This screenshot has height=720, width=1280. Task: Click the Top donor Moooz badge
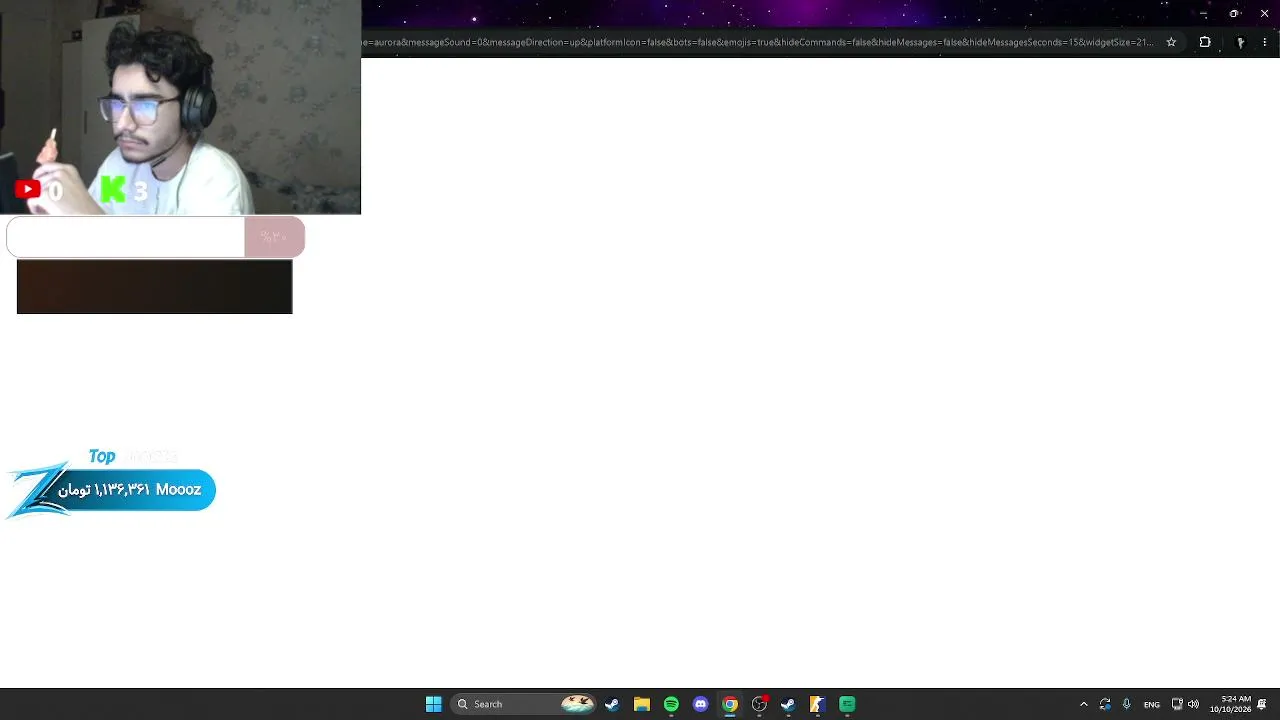coord(112,489)
